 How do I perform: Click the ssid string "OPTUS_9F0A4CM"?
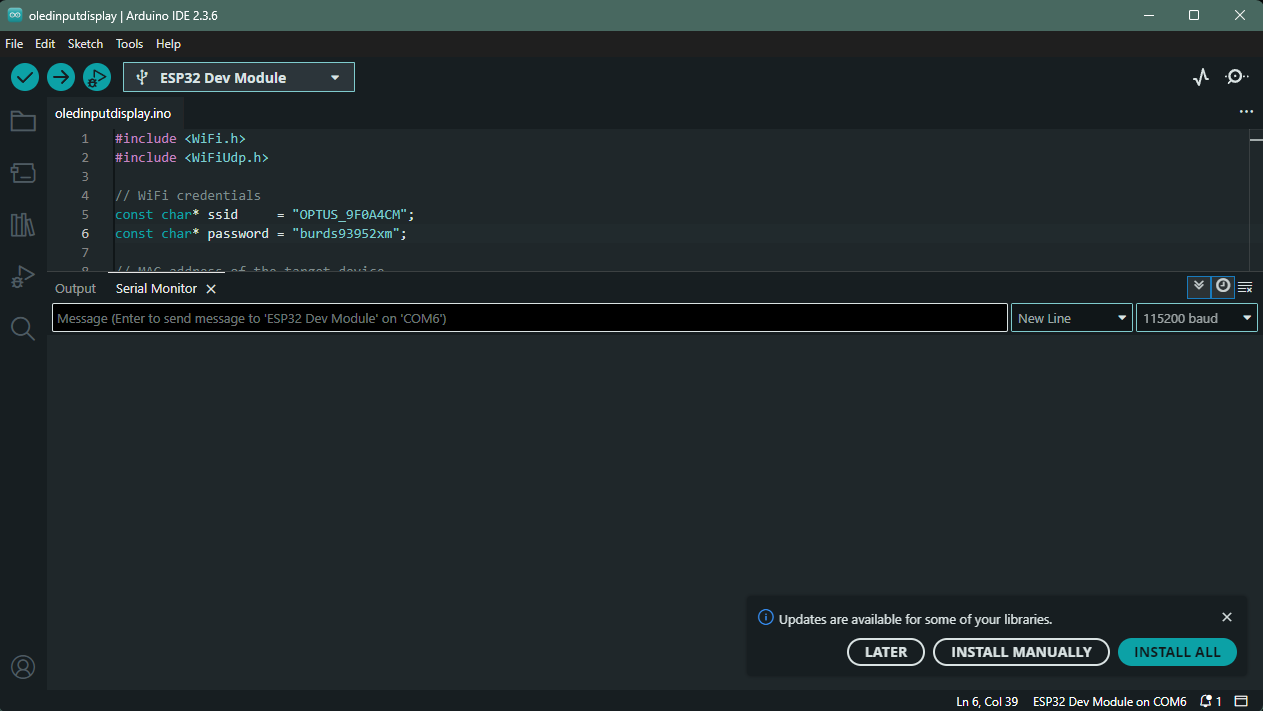click(348, 215)
